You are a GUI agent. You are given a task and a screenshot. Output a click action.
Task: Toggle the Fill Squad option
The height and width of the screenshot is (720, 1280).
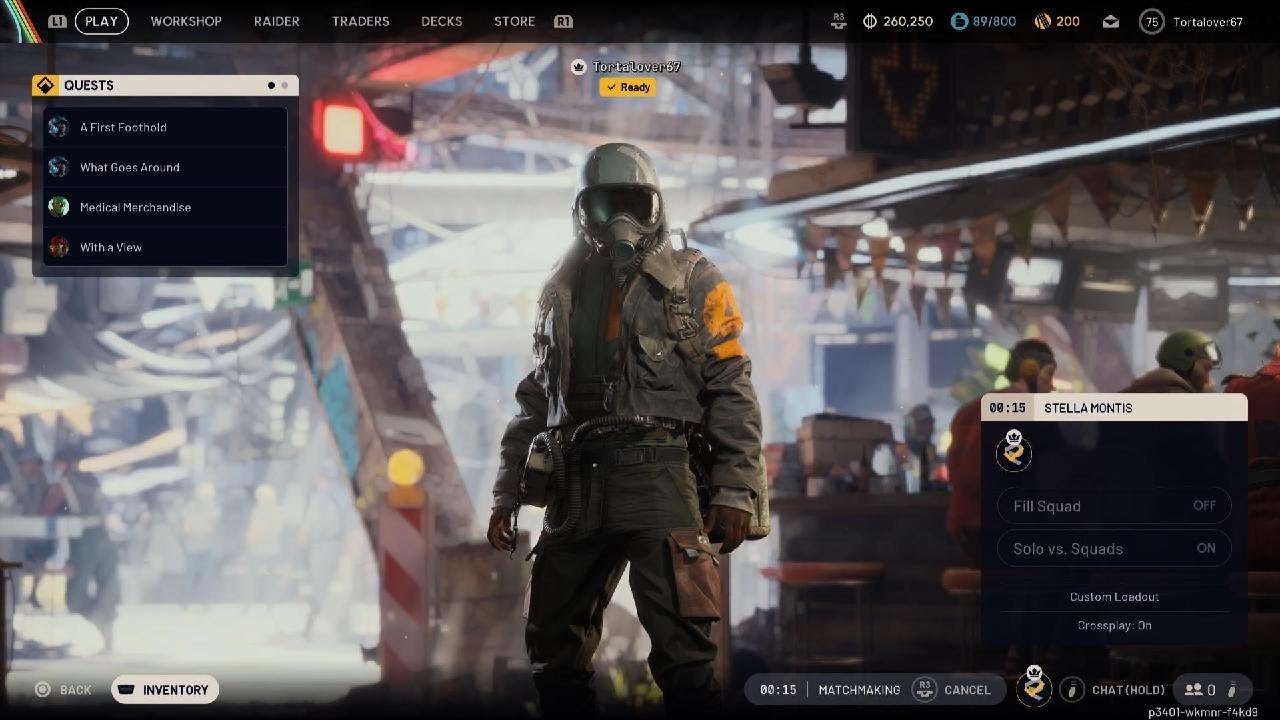(1114, 506)
